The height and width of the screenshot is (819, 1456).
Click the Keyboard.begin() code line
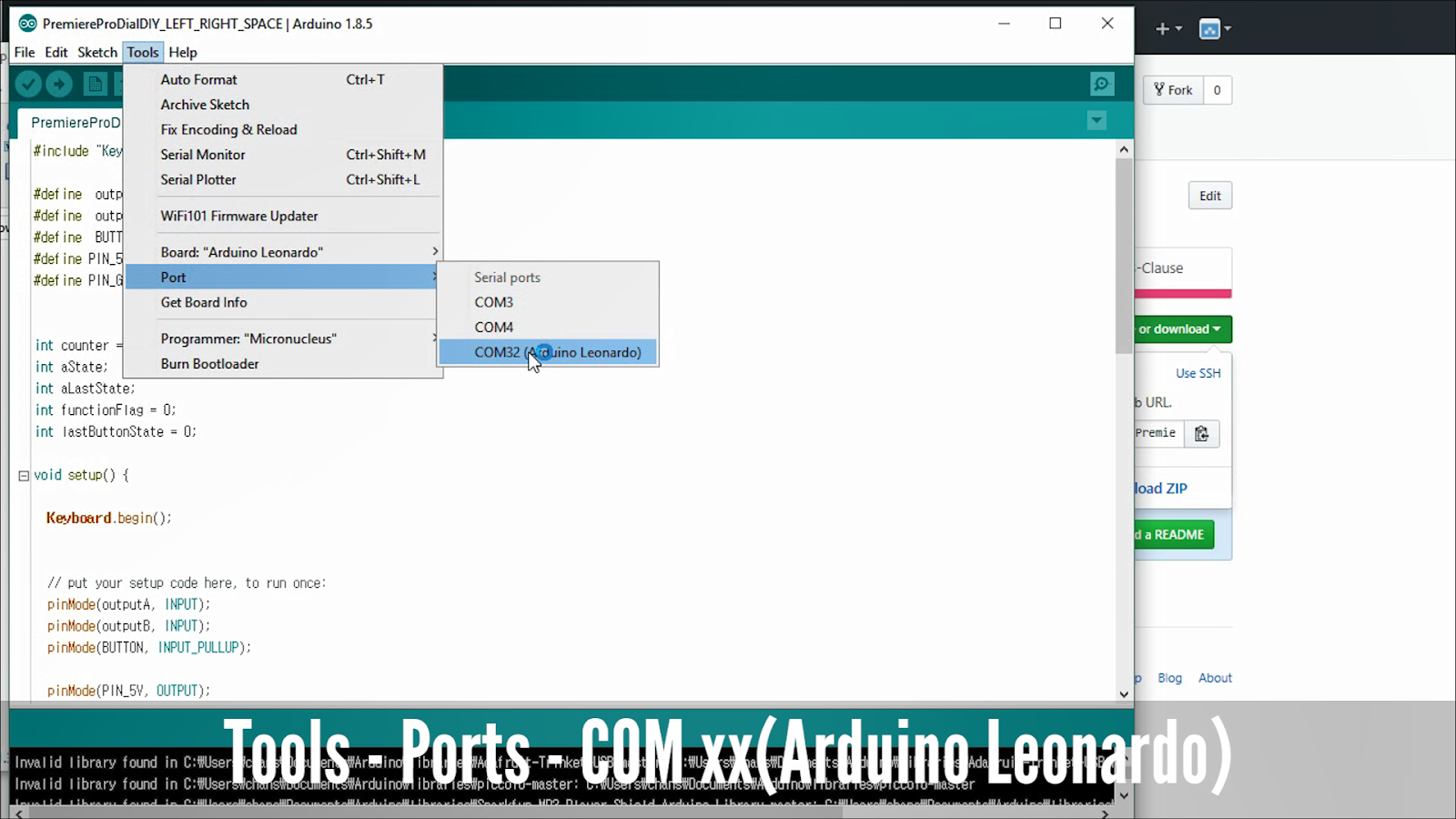pyautogui.click(x=109, y=519)
